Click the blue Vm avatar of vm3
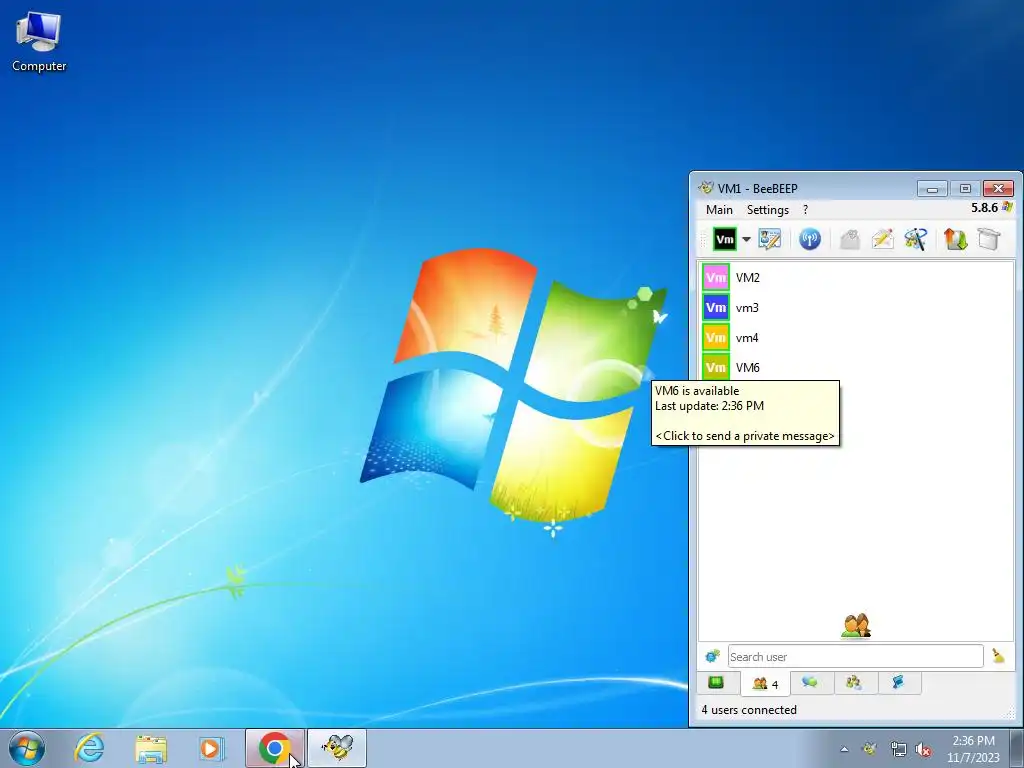1024x768 pixels. tap(716, 308)
